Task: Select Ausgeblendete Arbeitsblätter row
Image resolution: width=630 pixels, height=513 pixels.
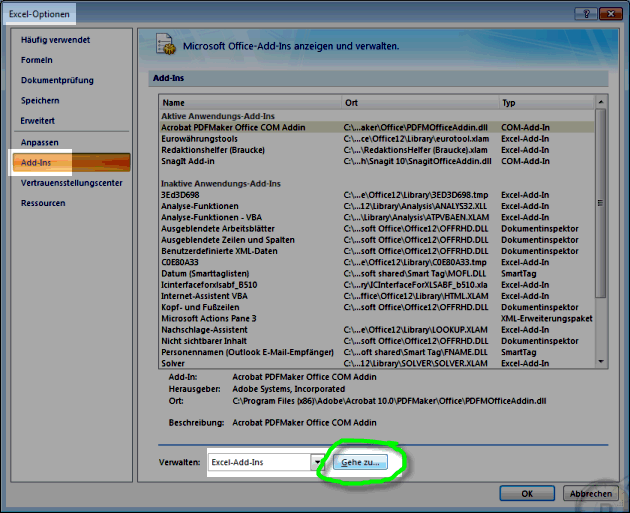Action: (x=376, y=229)
